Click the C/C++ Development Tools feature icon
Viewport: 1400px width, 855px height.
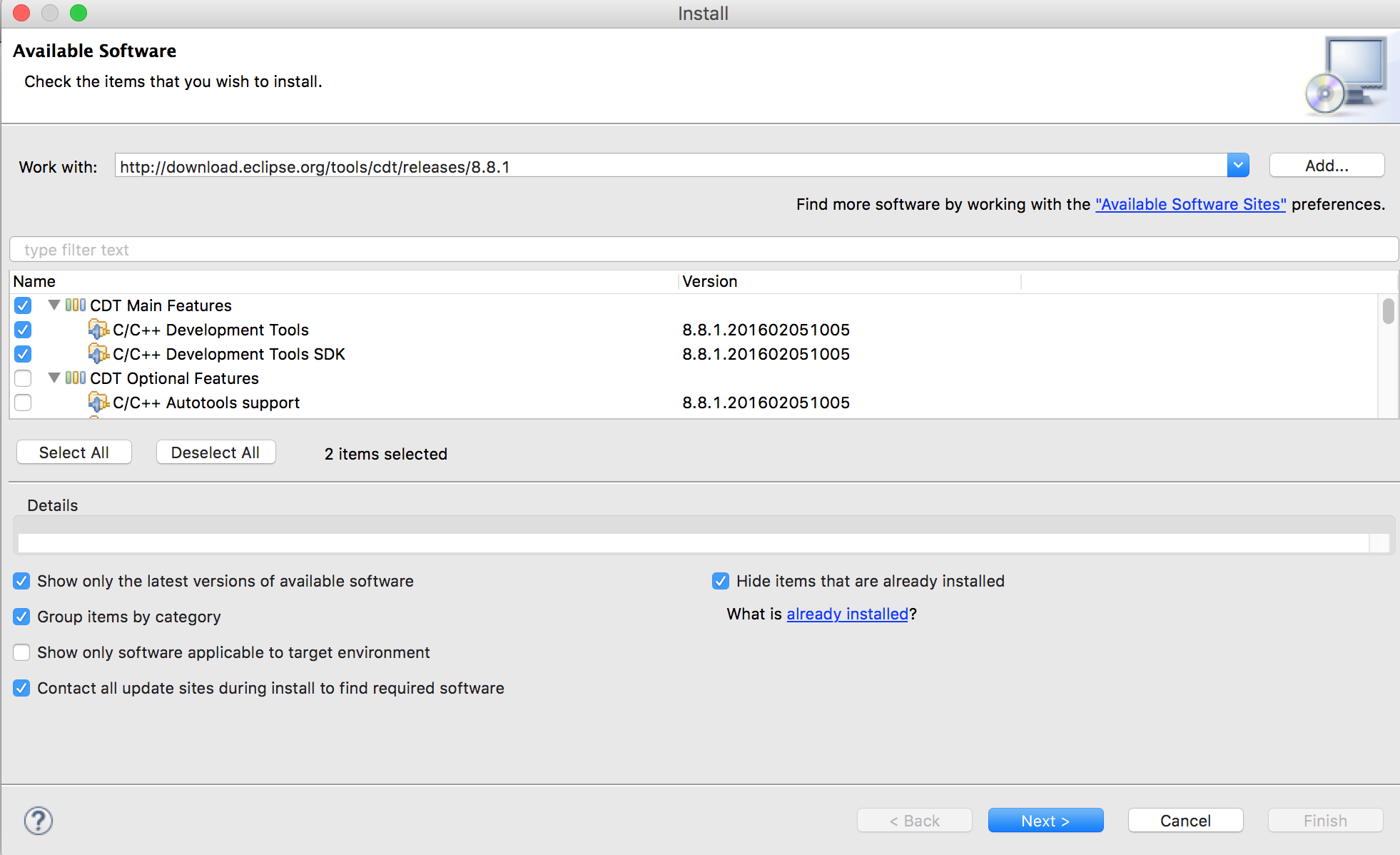pyautogui.click(x=98, y=330)
